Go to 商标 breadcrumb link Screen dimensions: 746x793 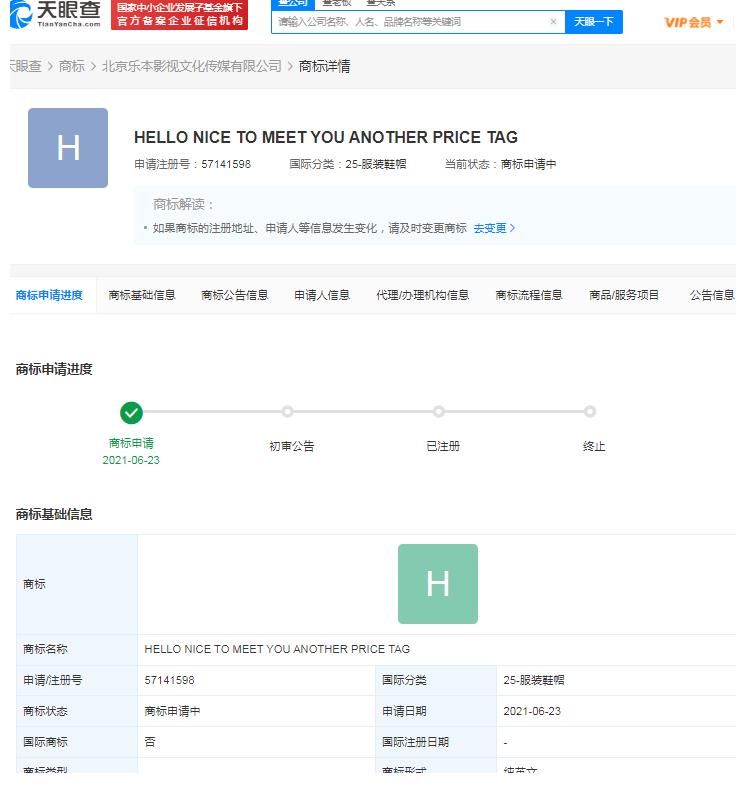click(71, 66)
